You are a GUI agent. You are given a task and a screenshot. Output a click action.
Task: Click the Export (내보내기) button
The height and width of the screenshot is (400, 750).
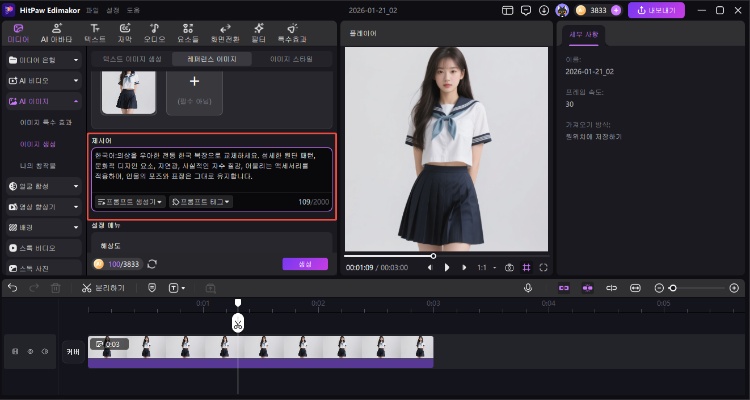tap(656, 10)
